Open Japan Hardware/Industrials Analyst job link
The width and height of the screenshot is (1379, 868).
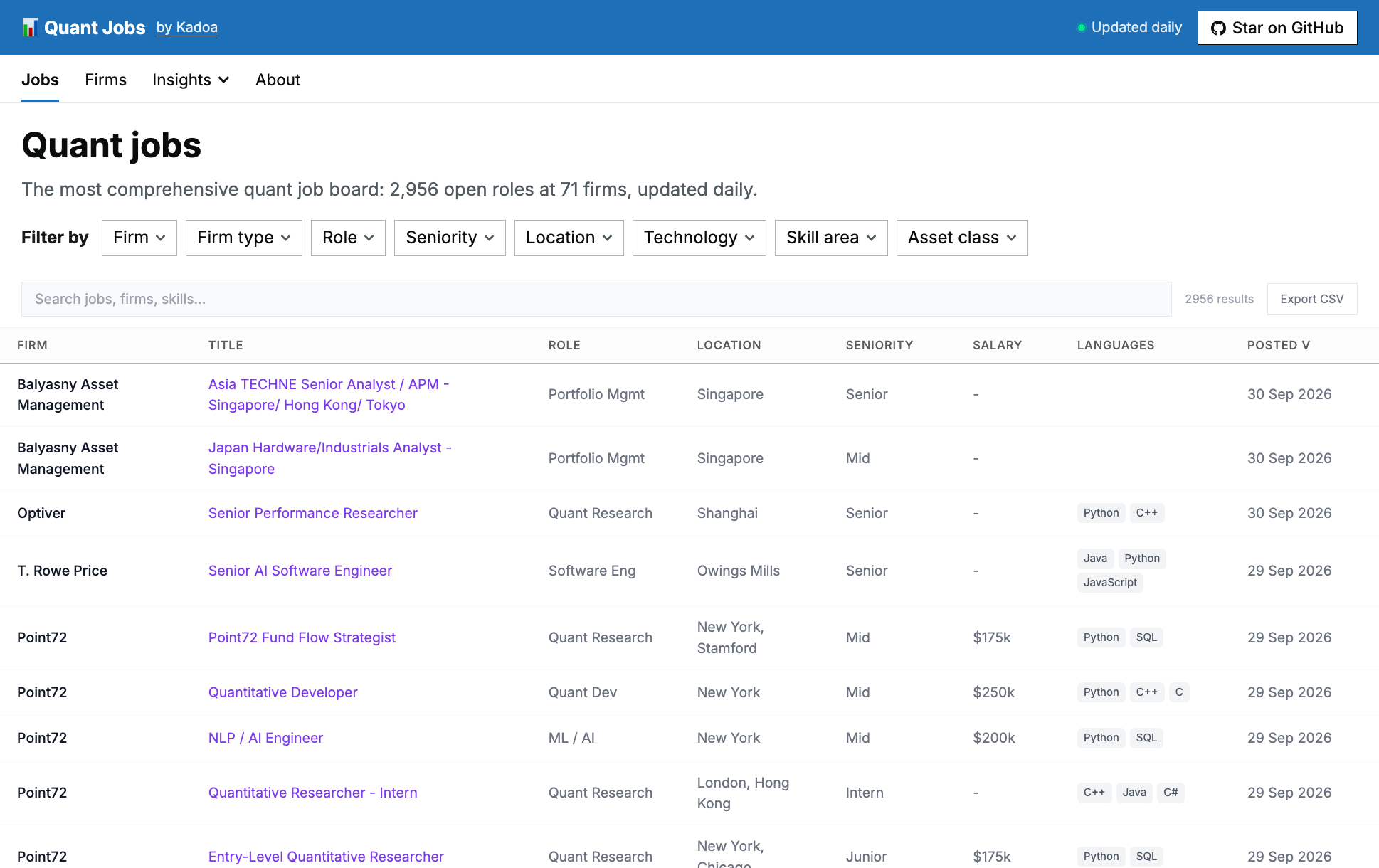[330, 458]
